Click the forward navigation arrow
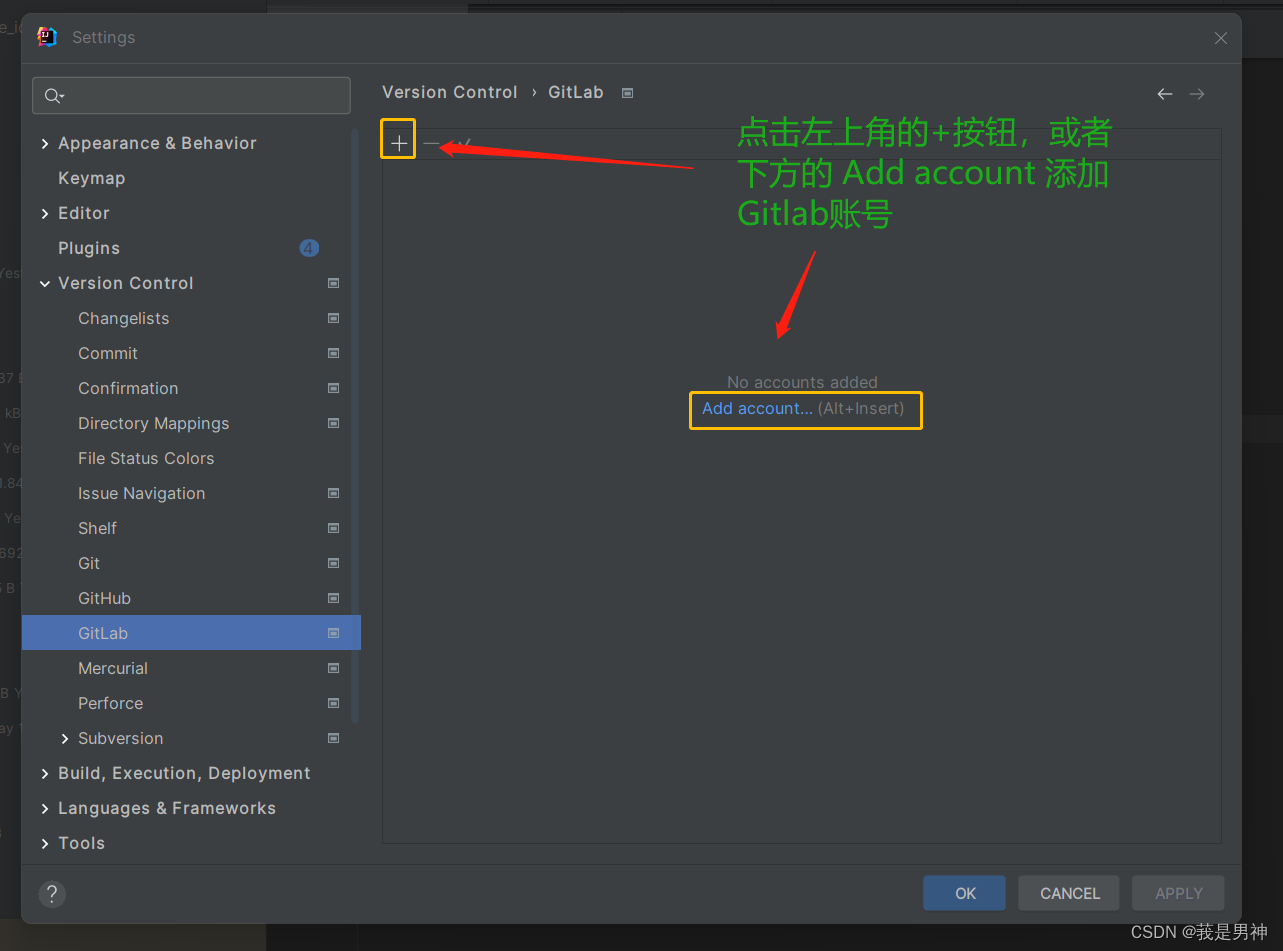 pos(1197,93)
